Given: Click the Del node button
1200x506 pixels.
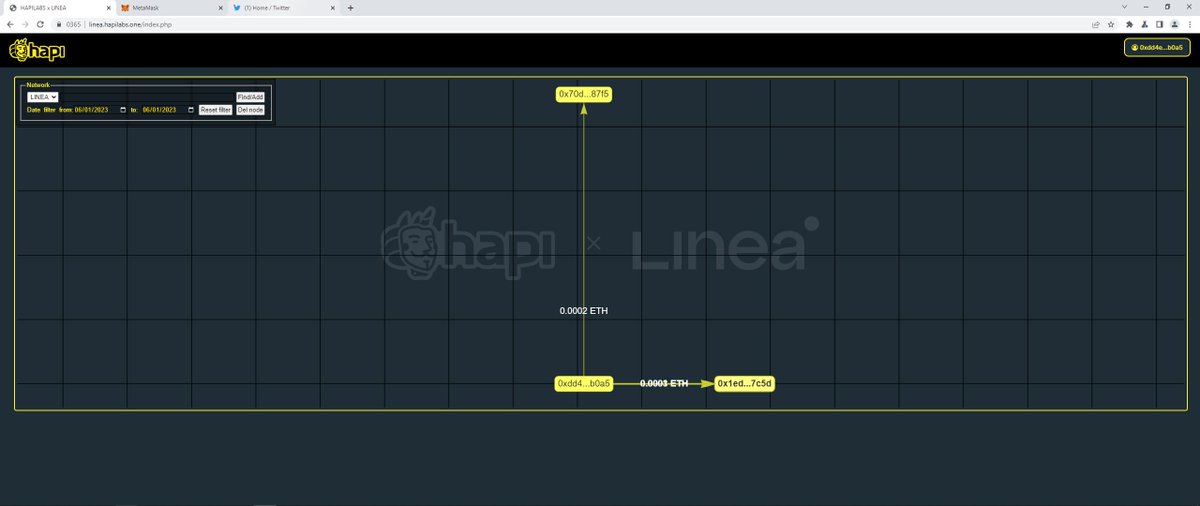Looking at the screenshot, I should 250,110.
